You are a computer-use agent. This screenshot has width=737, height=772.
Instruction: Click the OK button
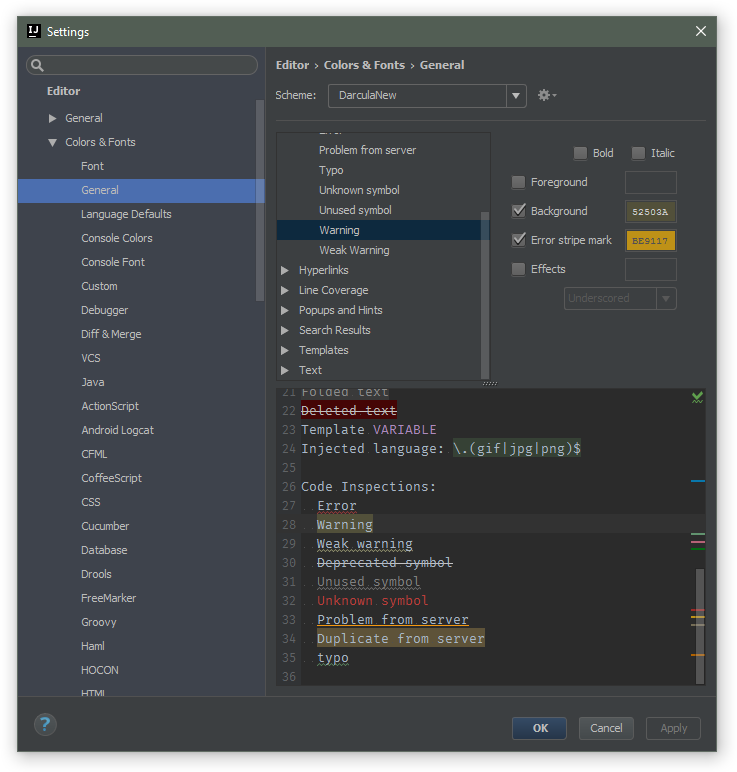(540, 728)
